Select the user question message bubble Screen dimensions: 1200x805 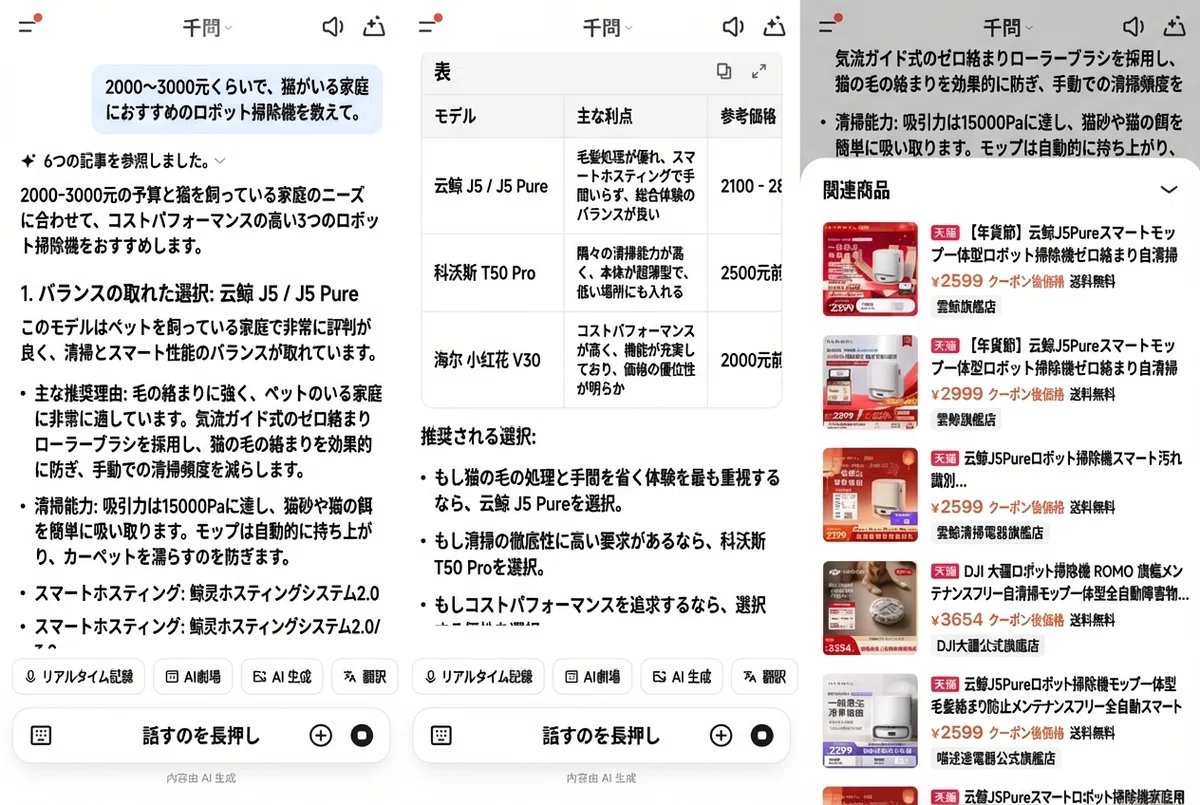[x=237, y=100]
